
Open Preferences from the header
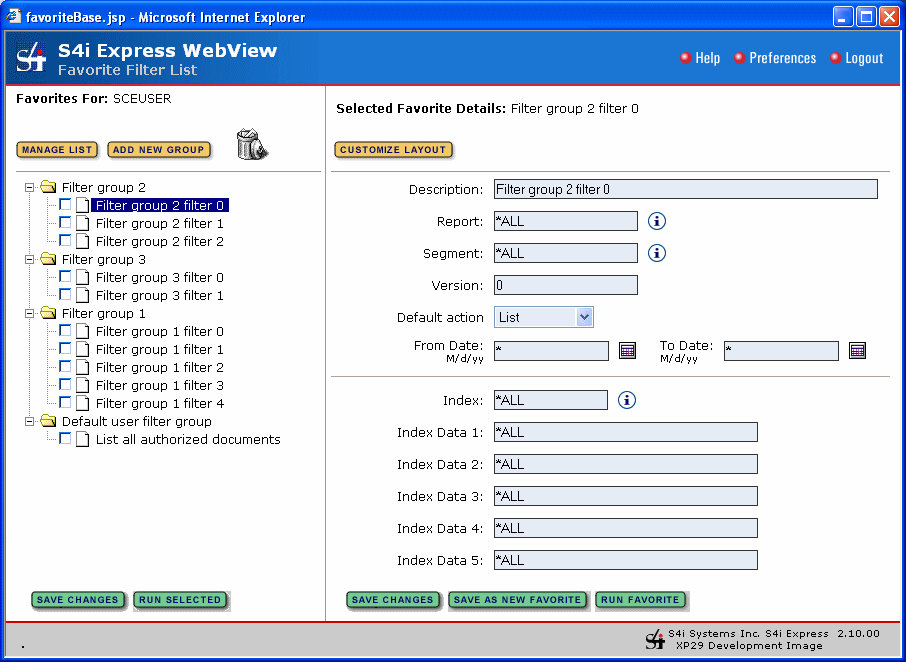coord(782,58)
